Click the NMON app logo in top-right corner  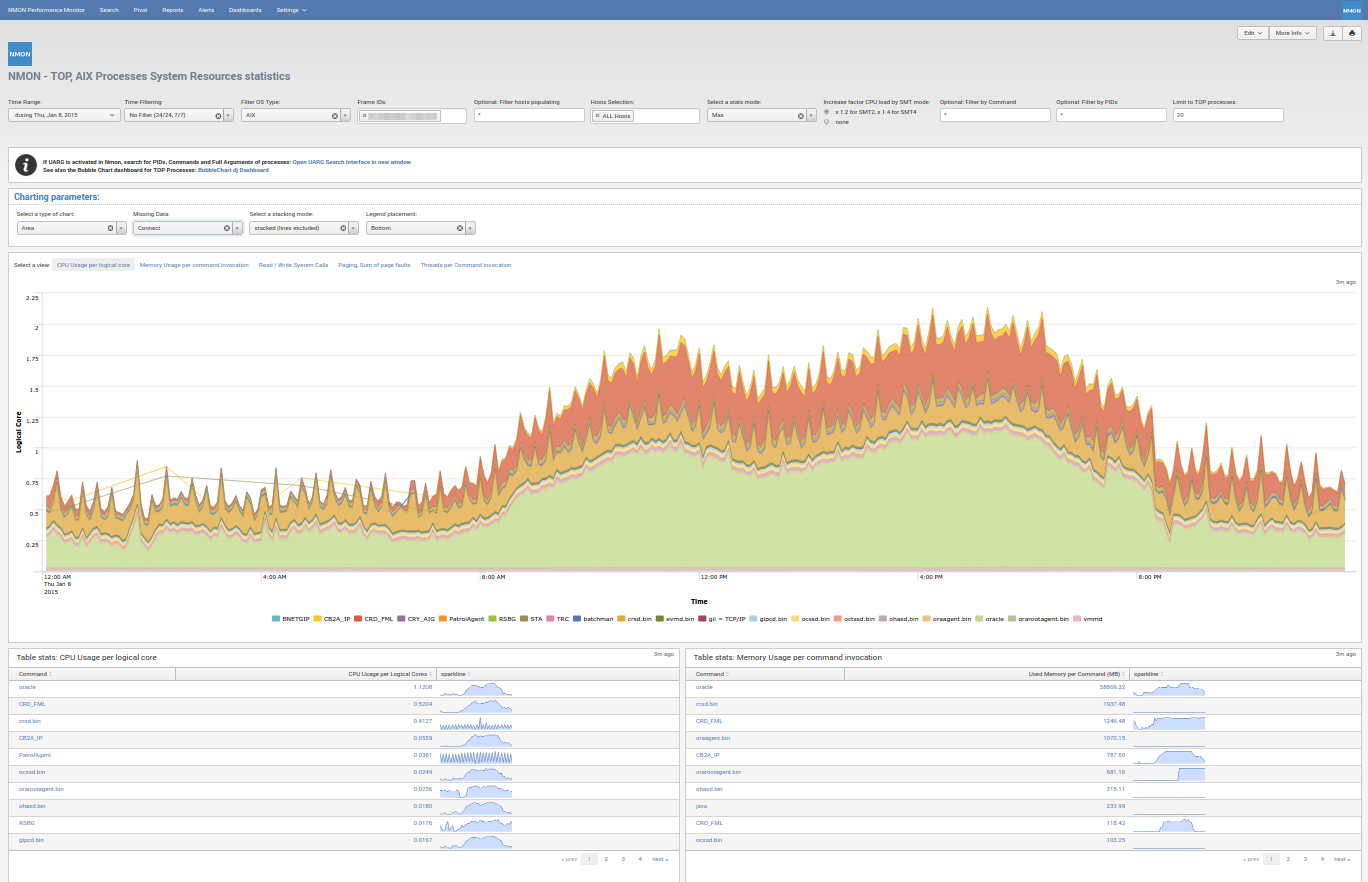tap(1351, 10)
